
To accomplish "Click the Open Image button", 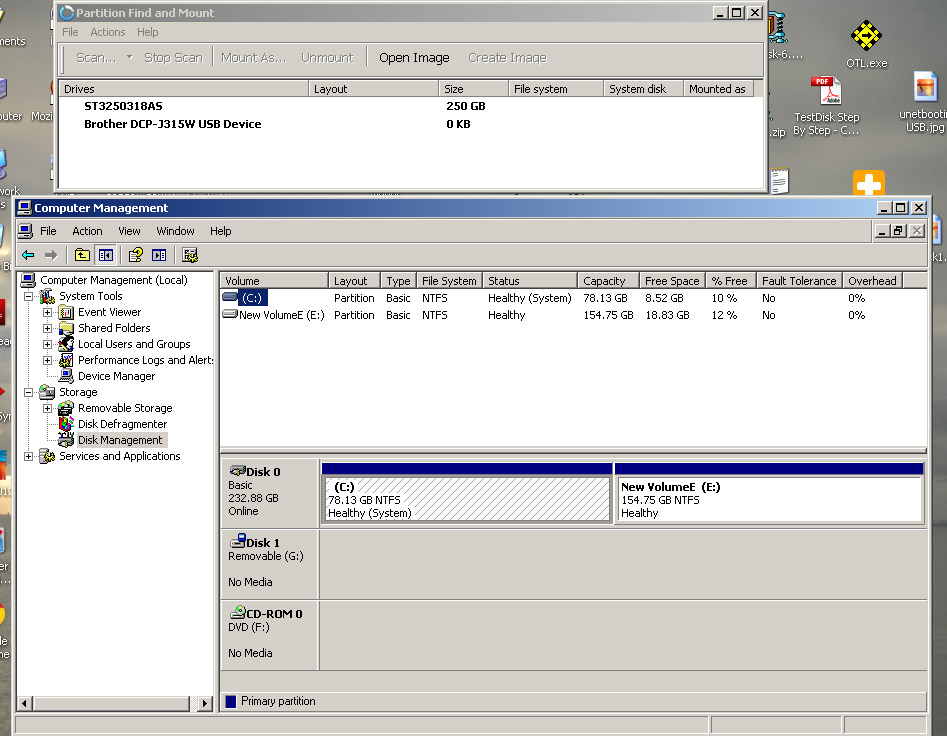I will [414, 57].
